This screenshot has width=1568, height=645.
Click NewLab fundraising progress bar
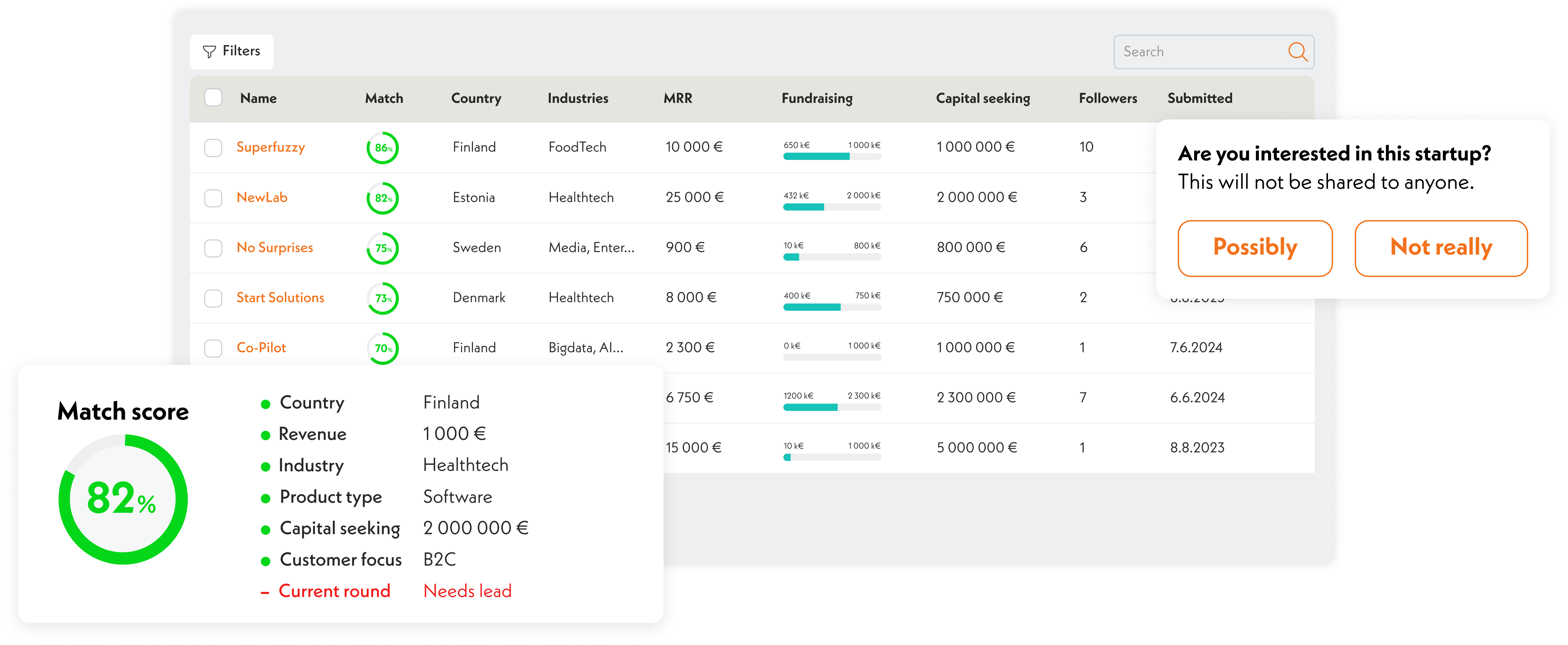(x=832, y=207)
